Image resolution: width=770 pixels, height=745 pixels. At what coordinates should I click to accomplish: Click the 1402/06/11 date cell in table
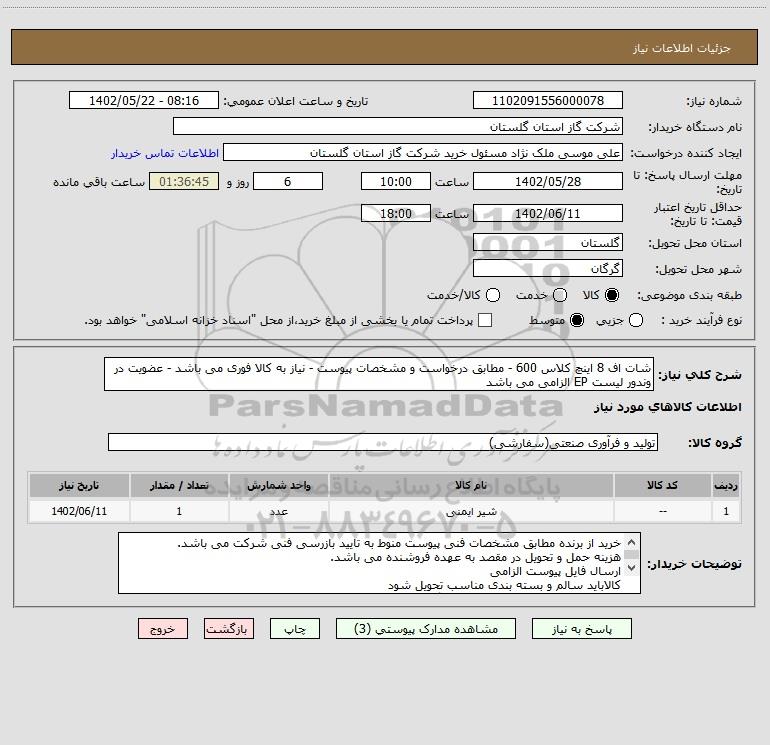[x=79, y=511]
